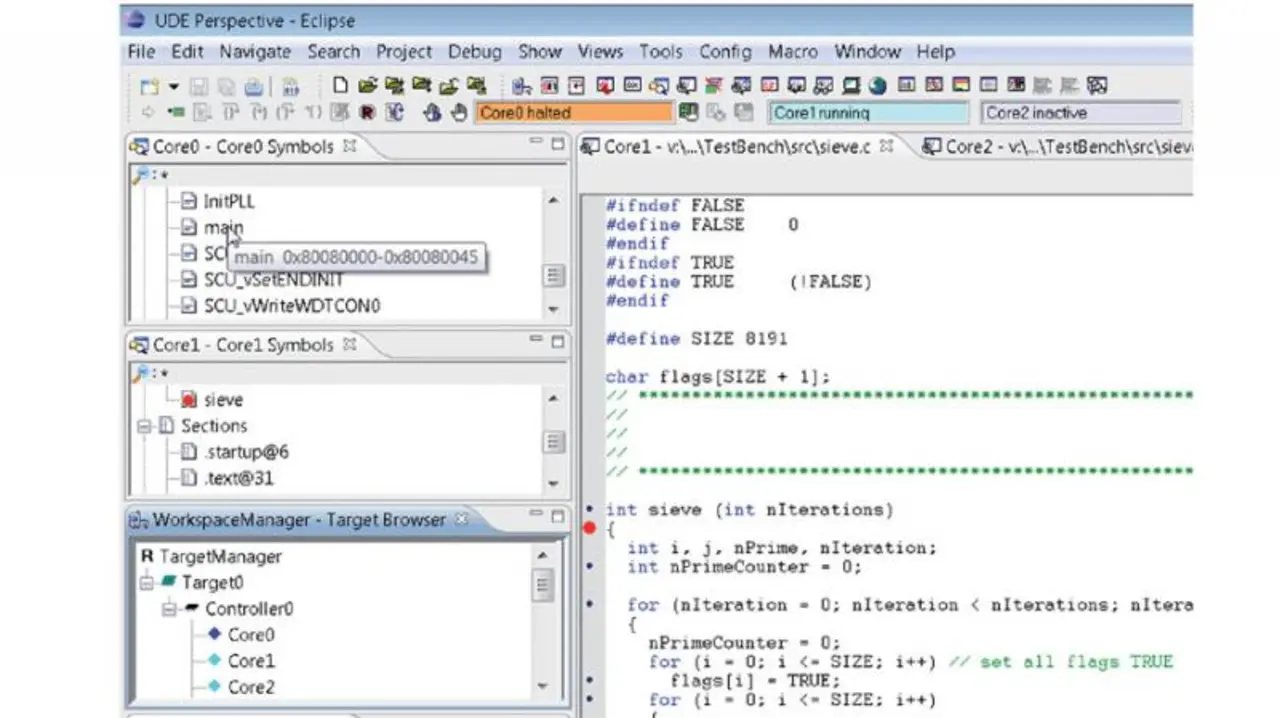
Task: Click the Core0 halted status field
Action: pyautogui.click(x=573, y=113)
